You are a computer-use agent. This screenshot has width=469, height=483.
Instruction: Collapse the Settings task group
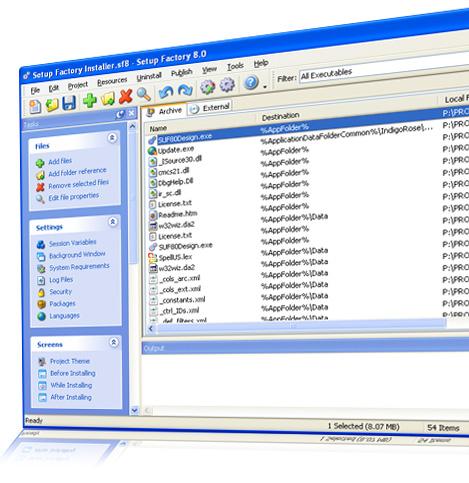pyautogui.click(x=113, y=221)
